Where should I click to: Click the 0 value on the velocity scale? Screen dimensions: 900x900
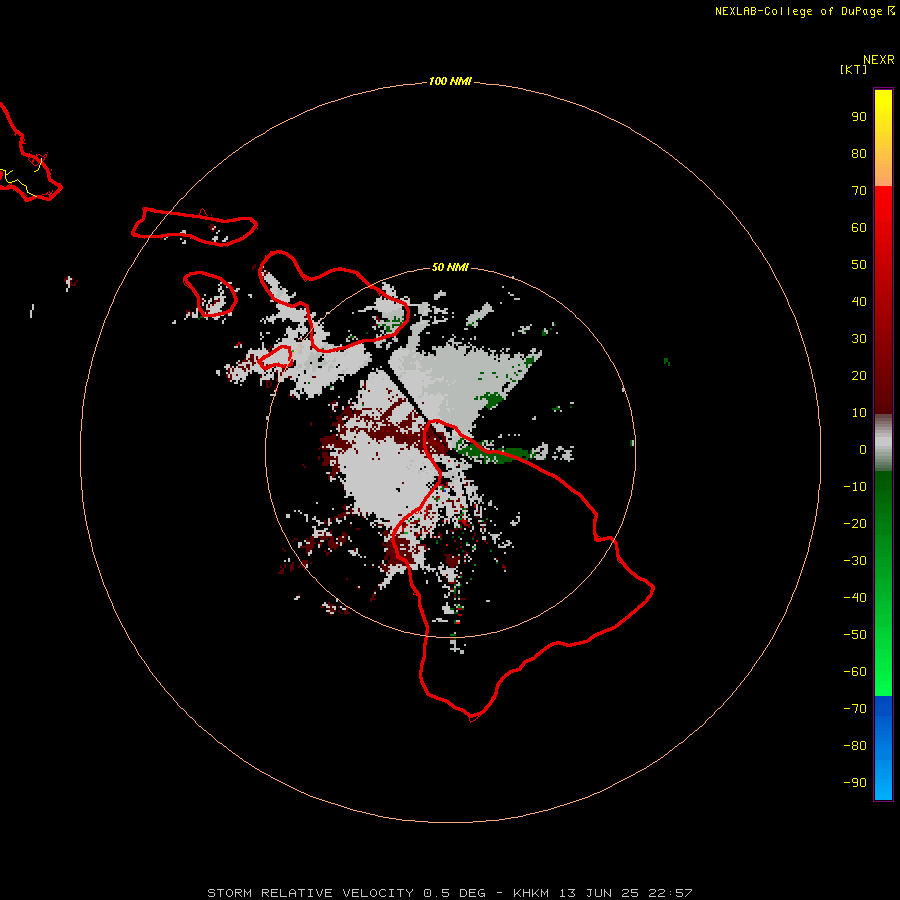[x=863, y=450]
